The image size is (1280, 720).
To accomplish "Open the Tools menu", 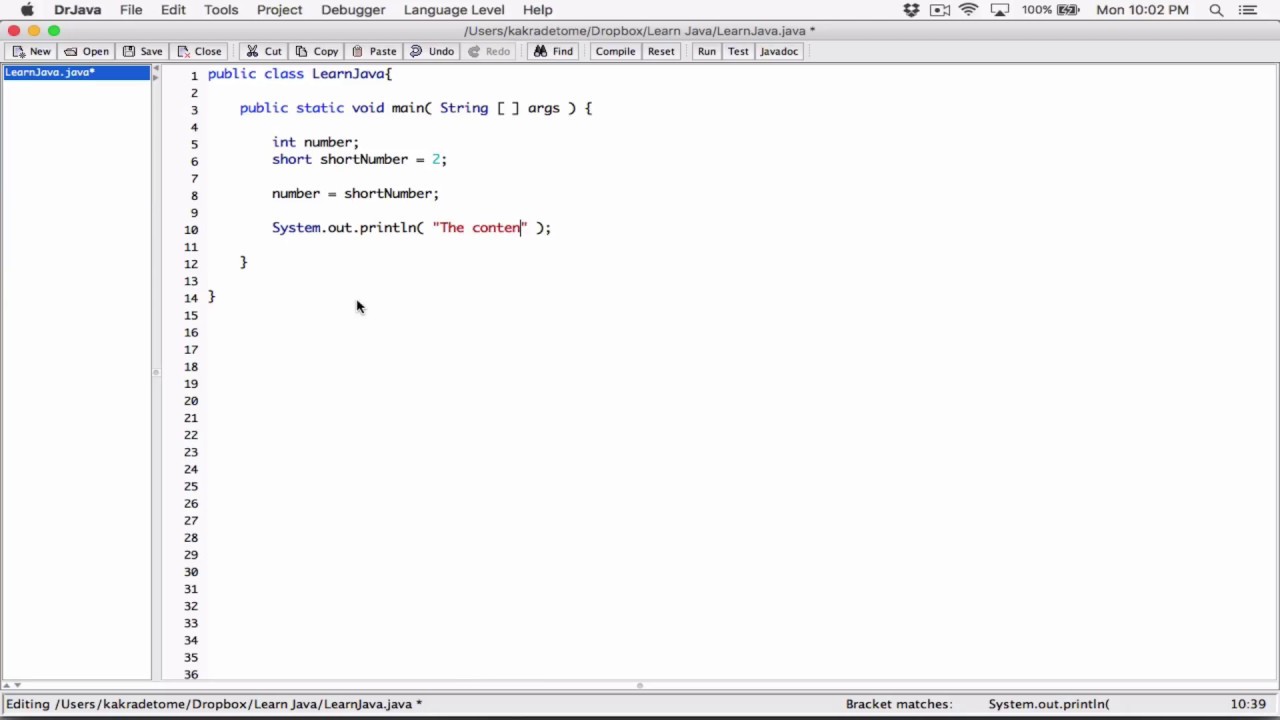I will point(221,10).
